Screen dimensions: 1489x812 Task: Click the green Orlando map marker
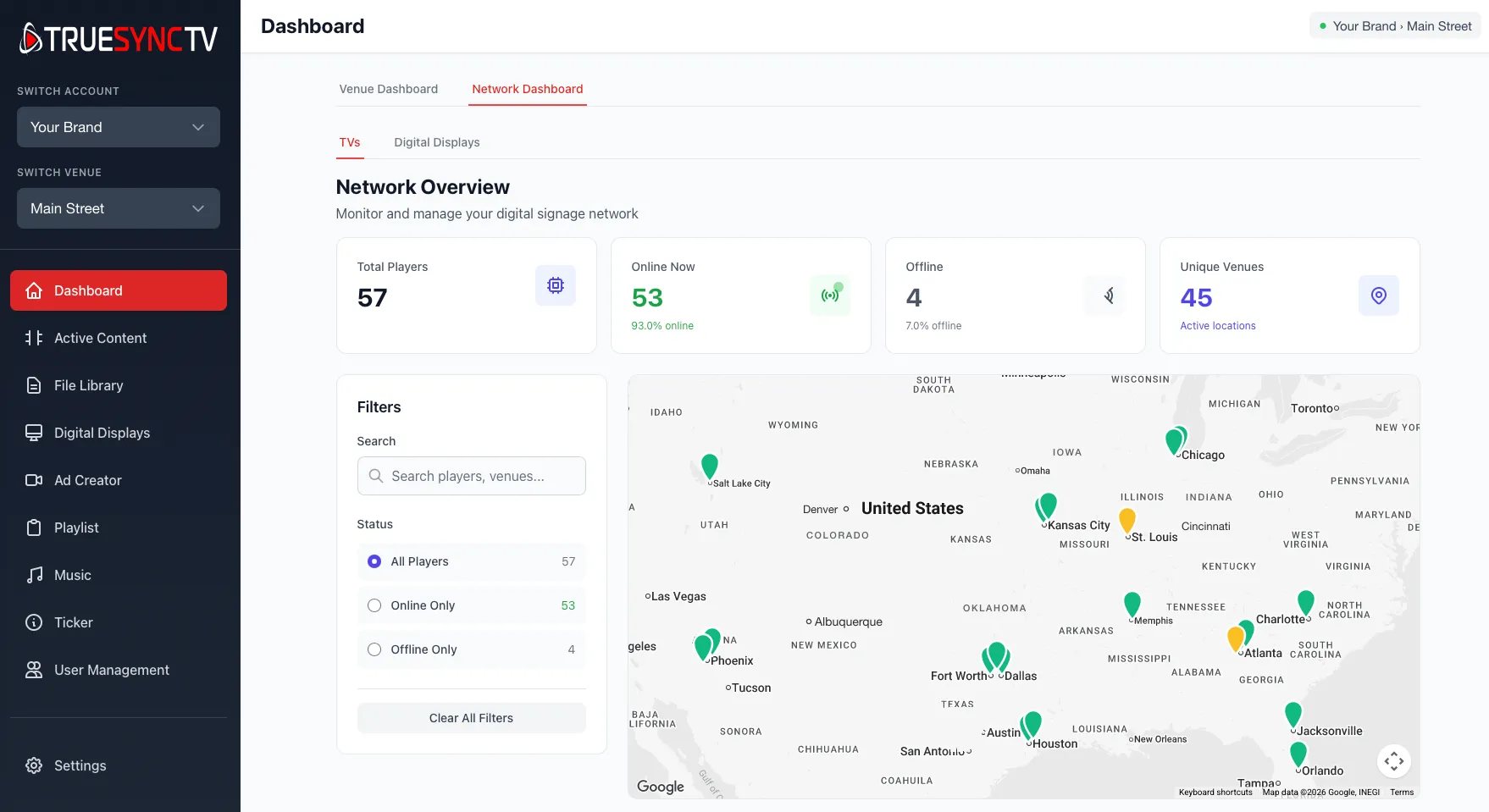[x=1298, y=754]
